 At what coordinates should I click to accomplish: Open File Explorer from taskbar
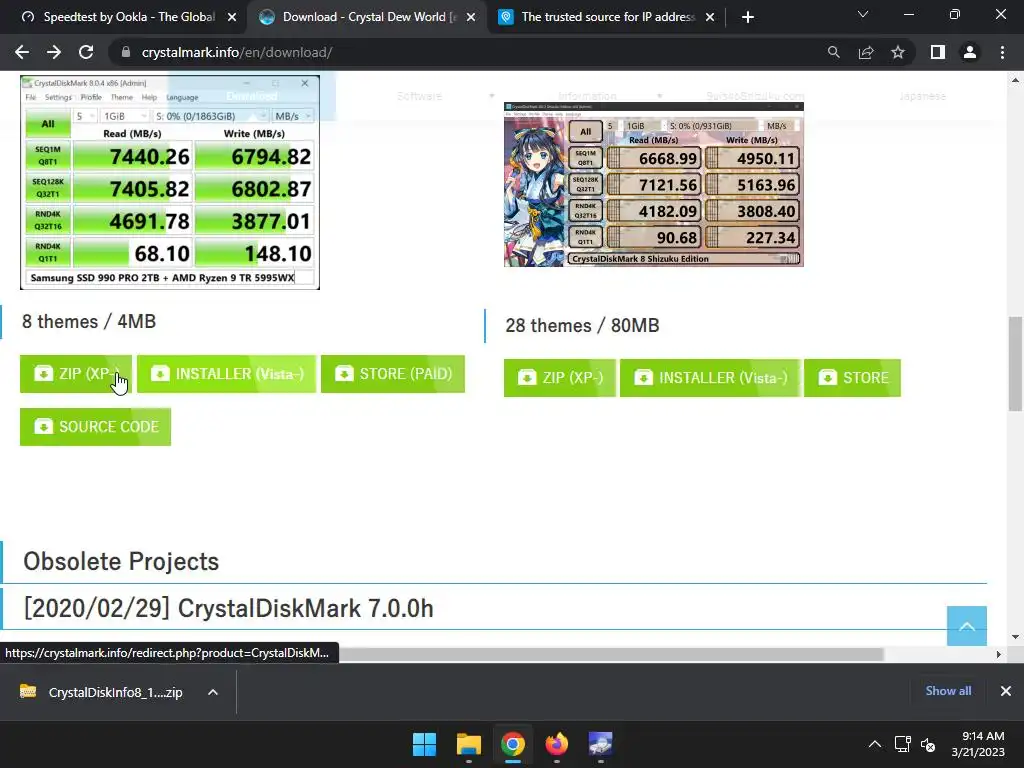[x=468, y=744]
